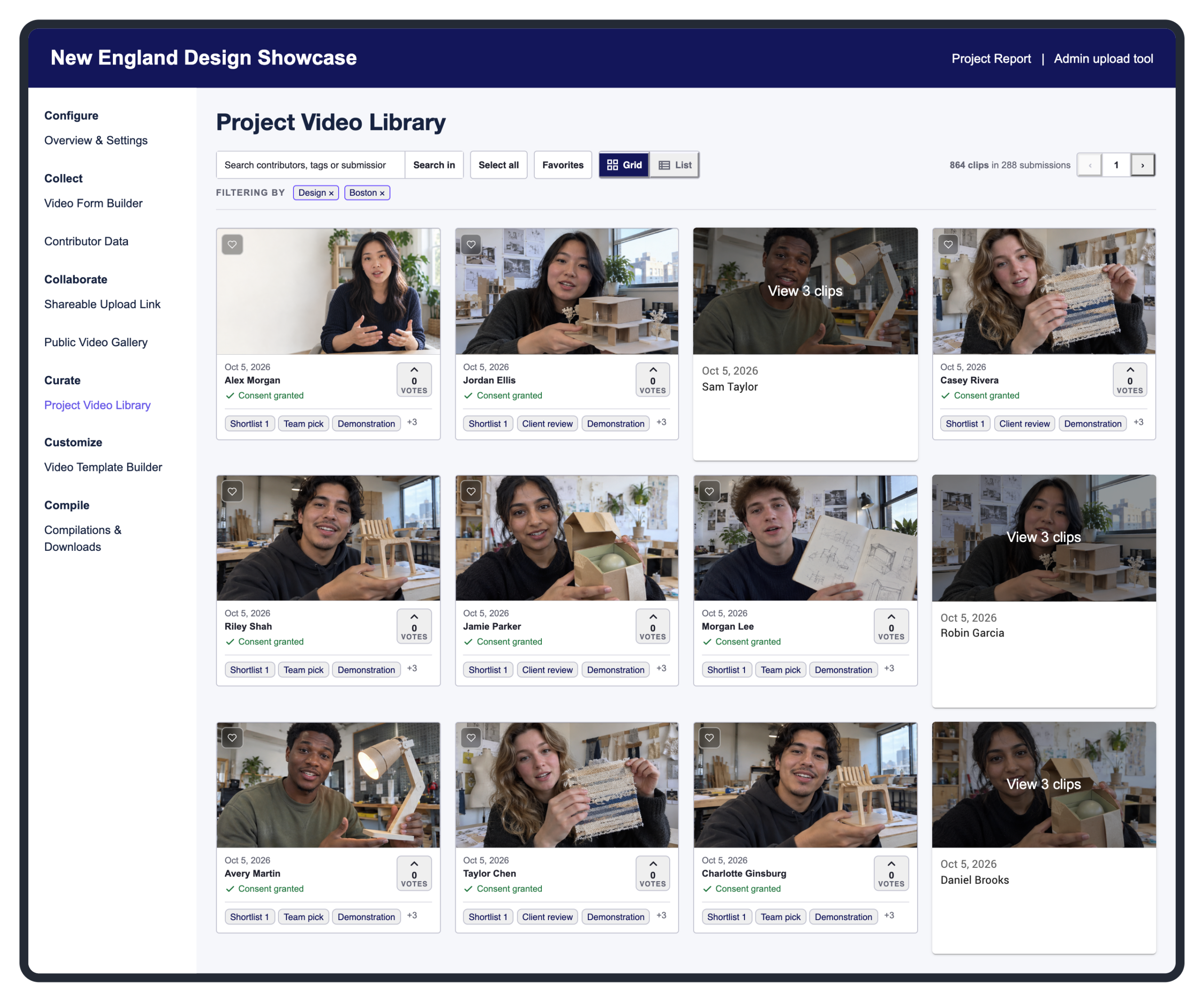This screenshot has width=1204, height=1002.
Task: Upvote Casey Rivera's clip
Action: point(1130,379)
